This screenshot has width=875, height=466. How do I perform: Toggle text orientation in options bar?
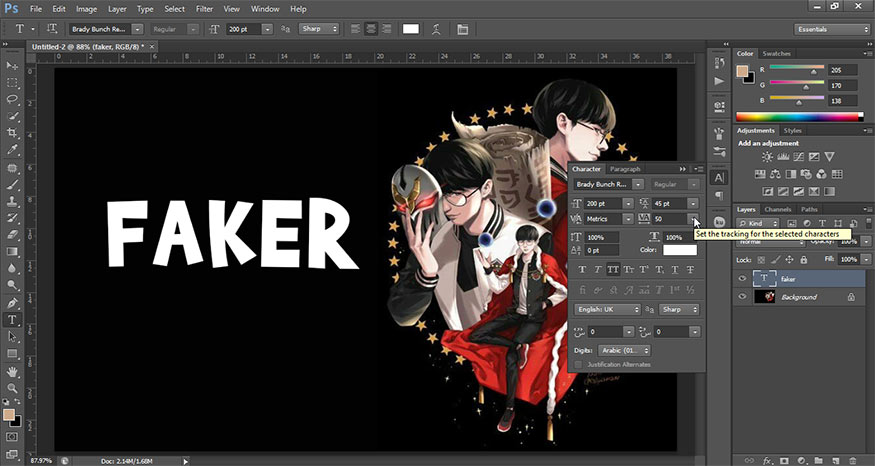coord(52,29)
